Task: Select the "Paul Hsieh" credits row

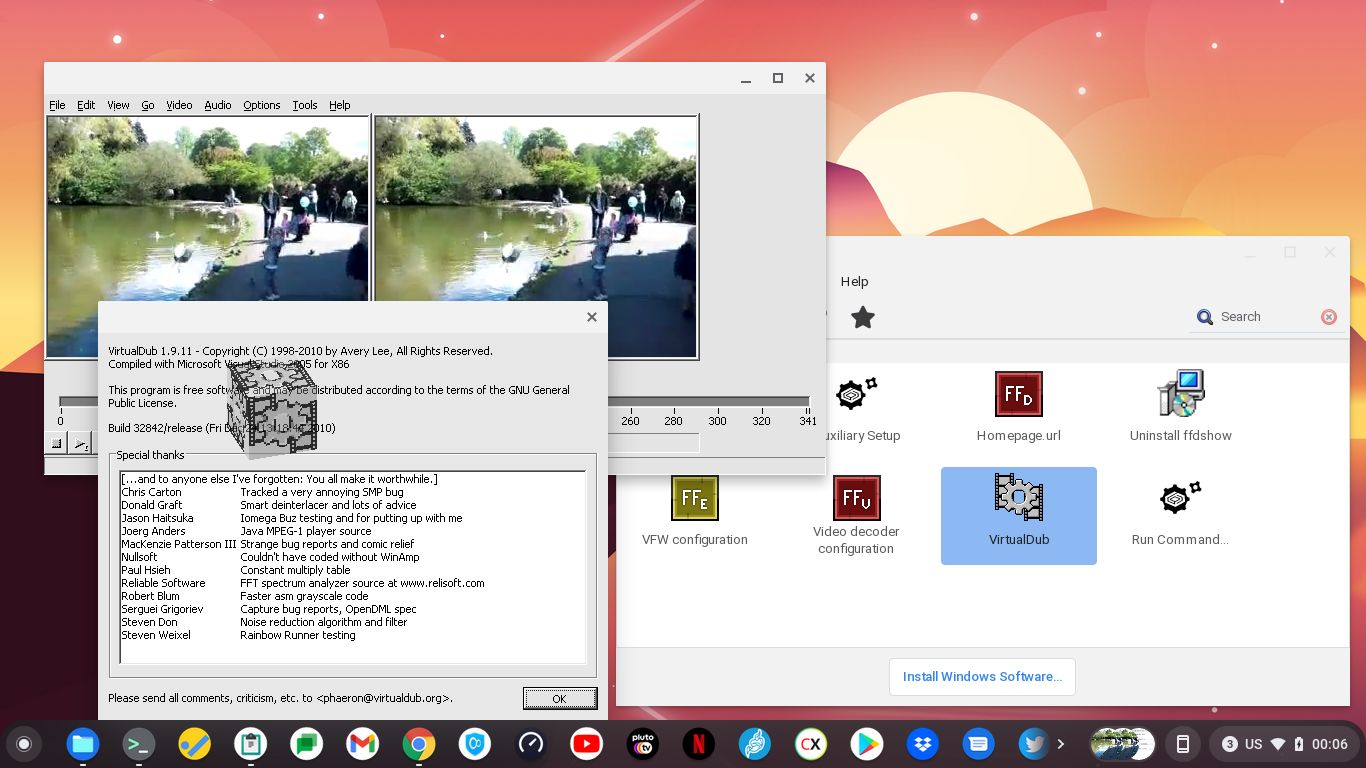Action: (x=352, y=570)
